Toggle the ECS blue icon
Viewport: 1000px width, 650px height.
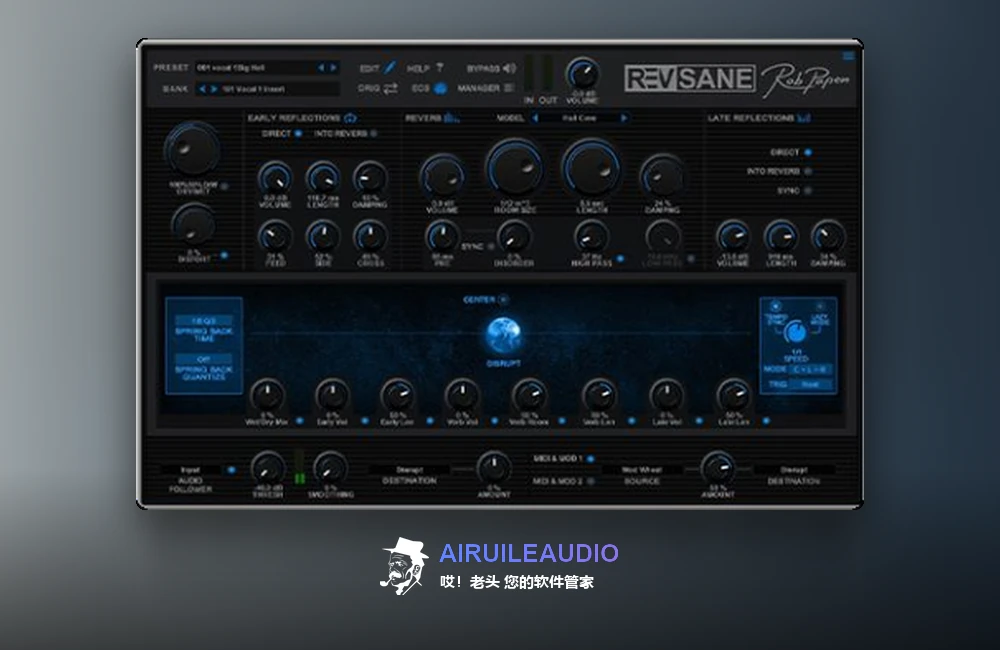point(440,88)
